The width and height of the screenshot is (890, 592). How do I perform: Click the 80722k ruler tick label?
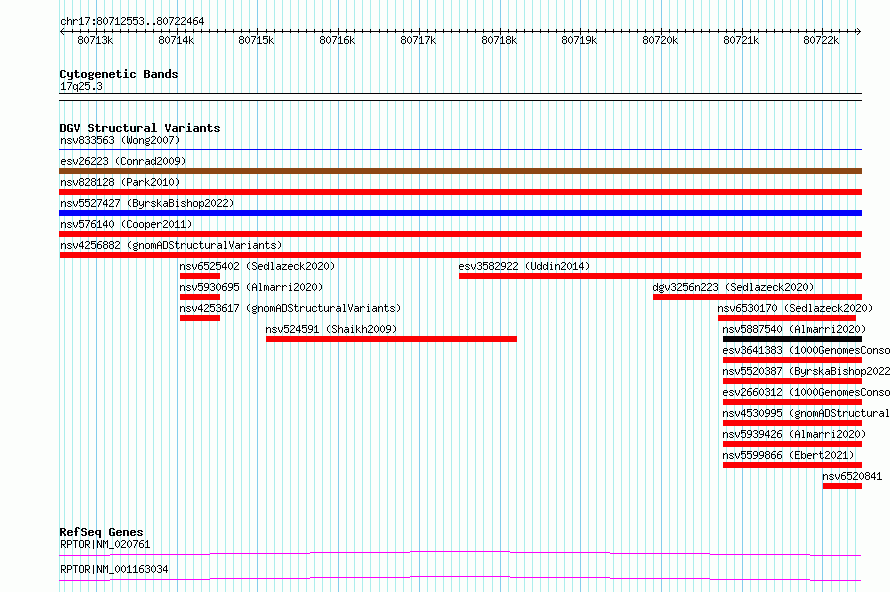pyautogui.click(x=821, y=40)
